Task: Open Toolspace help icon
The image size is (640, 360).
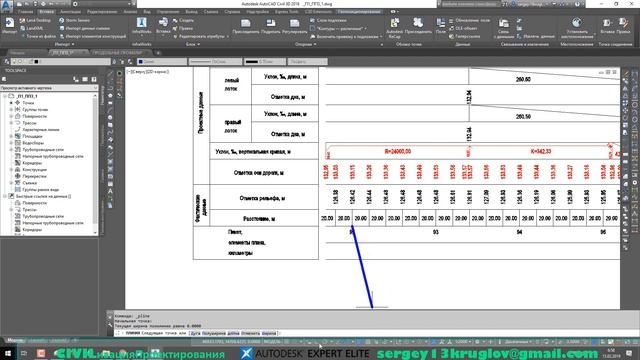Action: (x=94, y=79)
